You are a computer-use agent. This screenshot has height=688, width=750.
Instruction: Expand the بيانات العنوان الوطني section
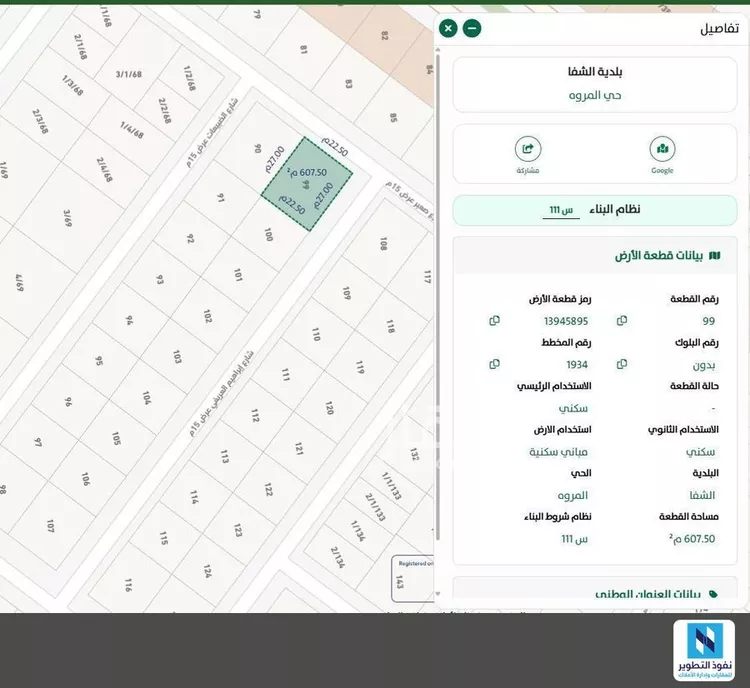tap(595, 588)
